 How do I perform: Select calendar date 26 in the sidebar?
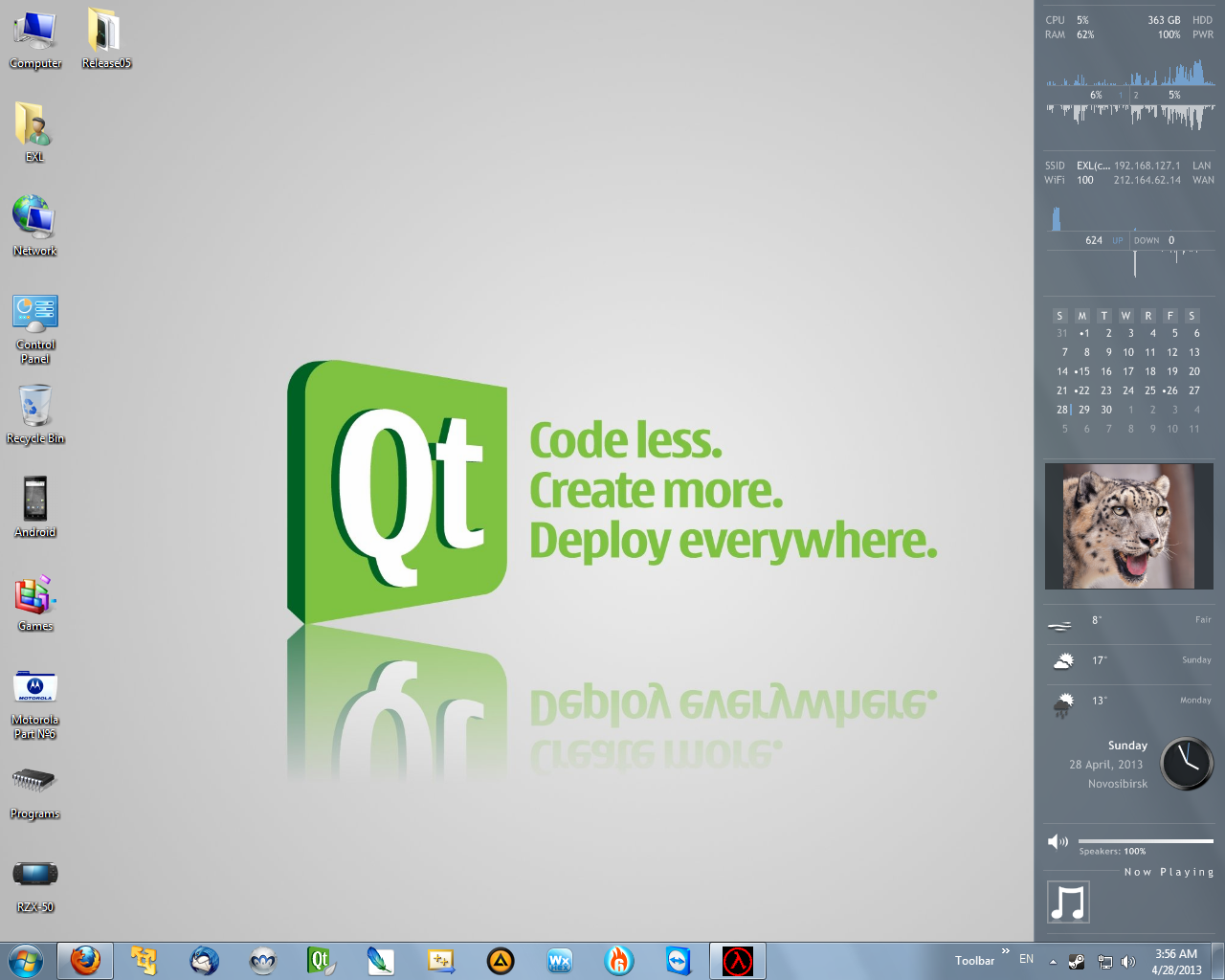pyautogui.click(x=1170, y=390)
